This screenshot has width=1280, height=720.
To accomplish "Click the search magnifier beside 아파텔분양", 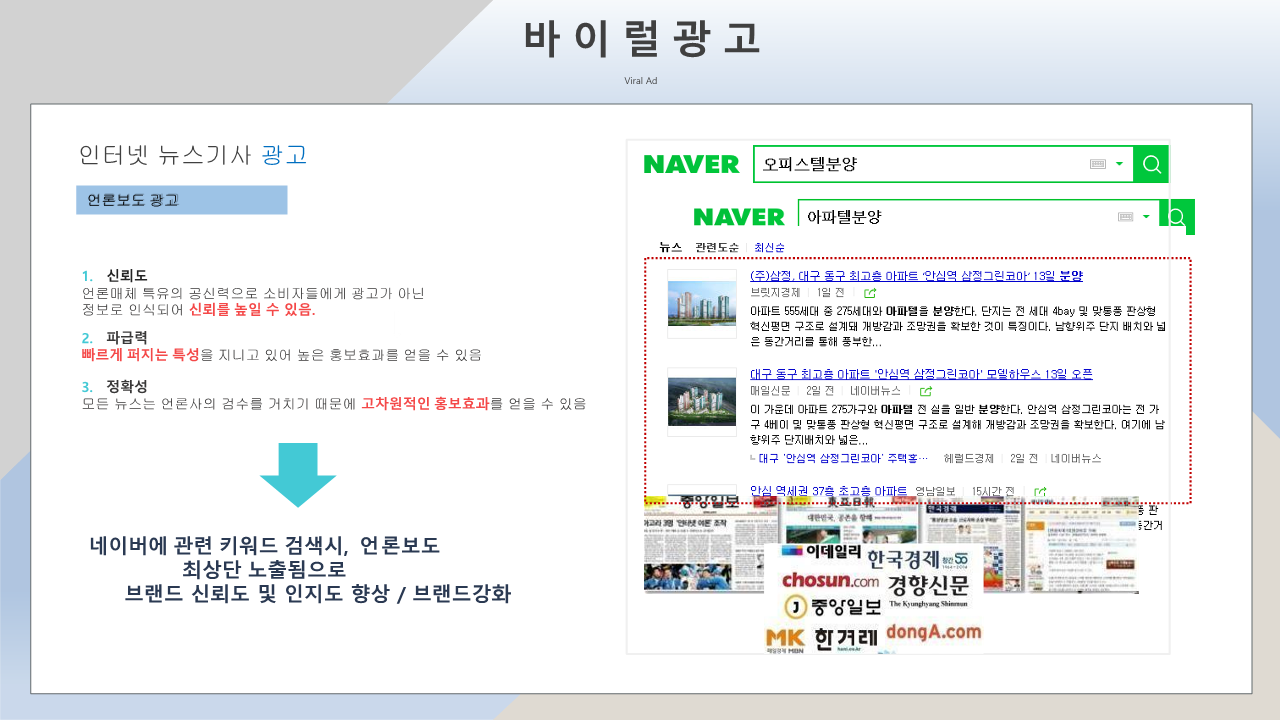I will (1177, 217).
